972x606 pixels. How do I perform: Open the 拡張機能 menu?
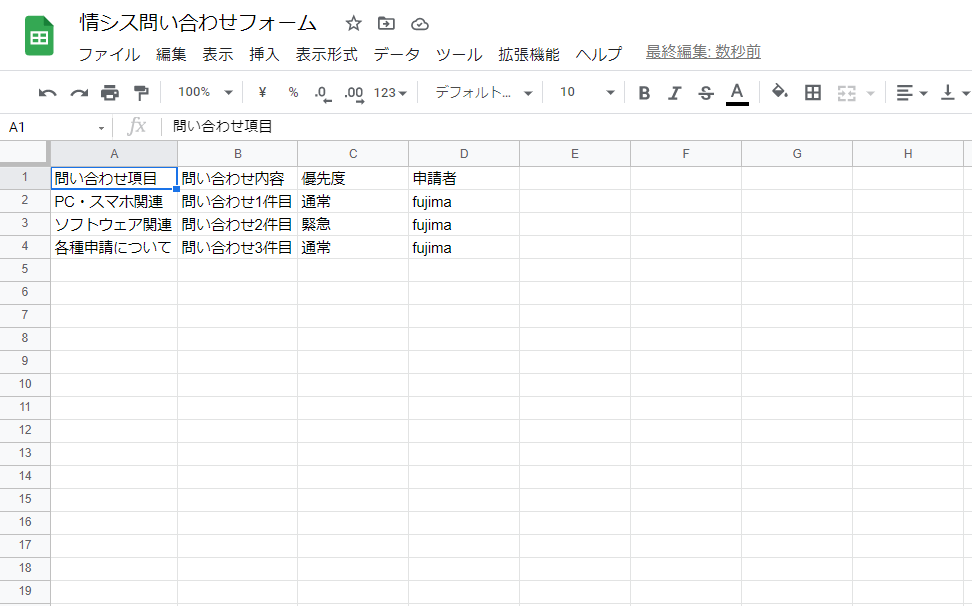pyautogui.click(x=531, y=55)
